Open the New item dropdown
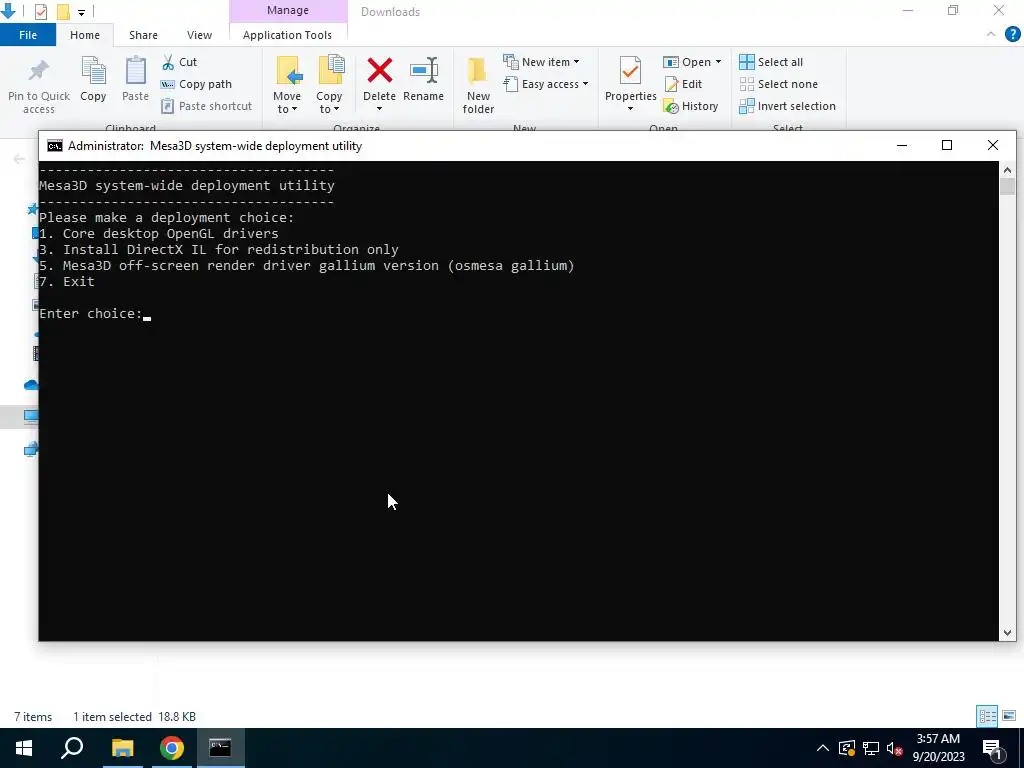This screenshot has height=768, width=1024. [541, 62]
